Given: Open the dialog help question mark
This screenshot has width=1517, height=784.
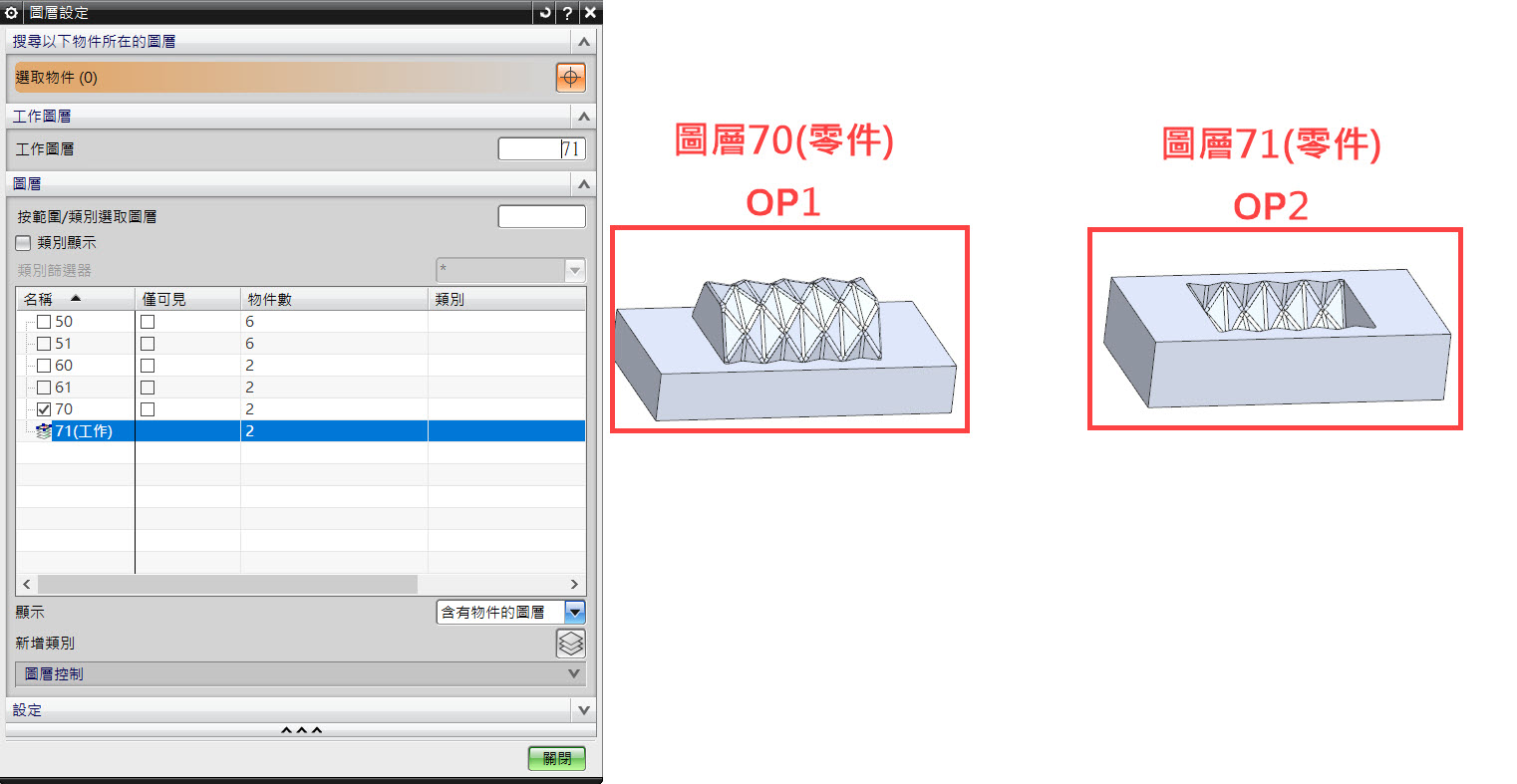Looking at the screenshot, I should point(567,12).
